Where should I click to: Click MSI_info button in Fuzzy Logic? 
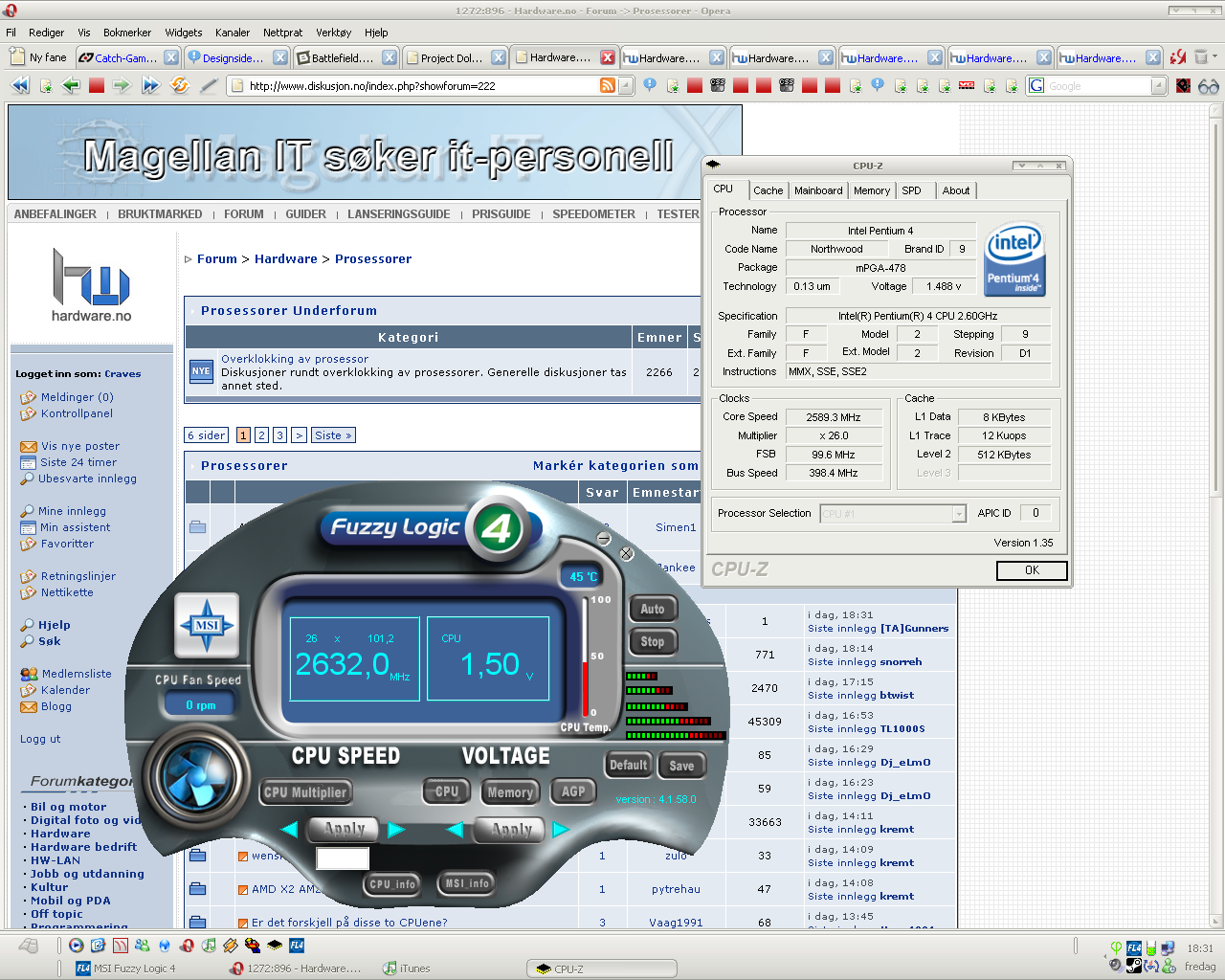coord(467,883)
